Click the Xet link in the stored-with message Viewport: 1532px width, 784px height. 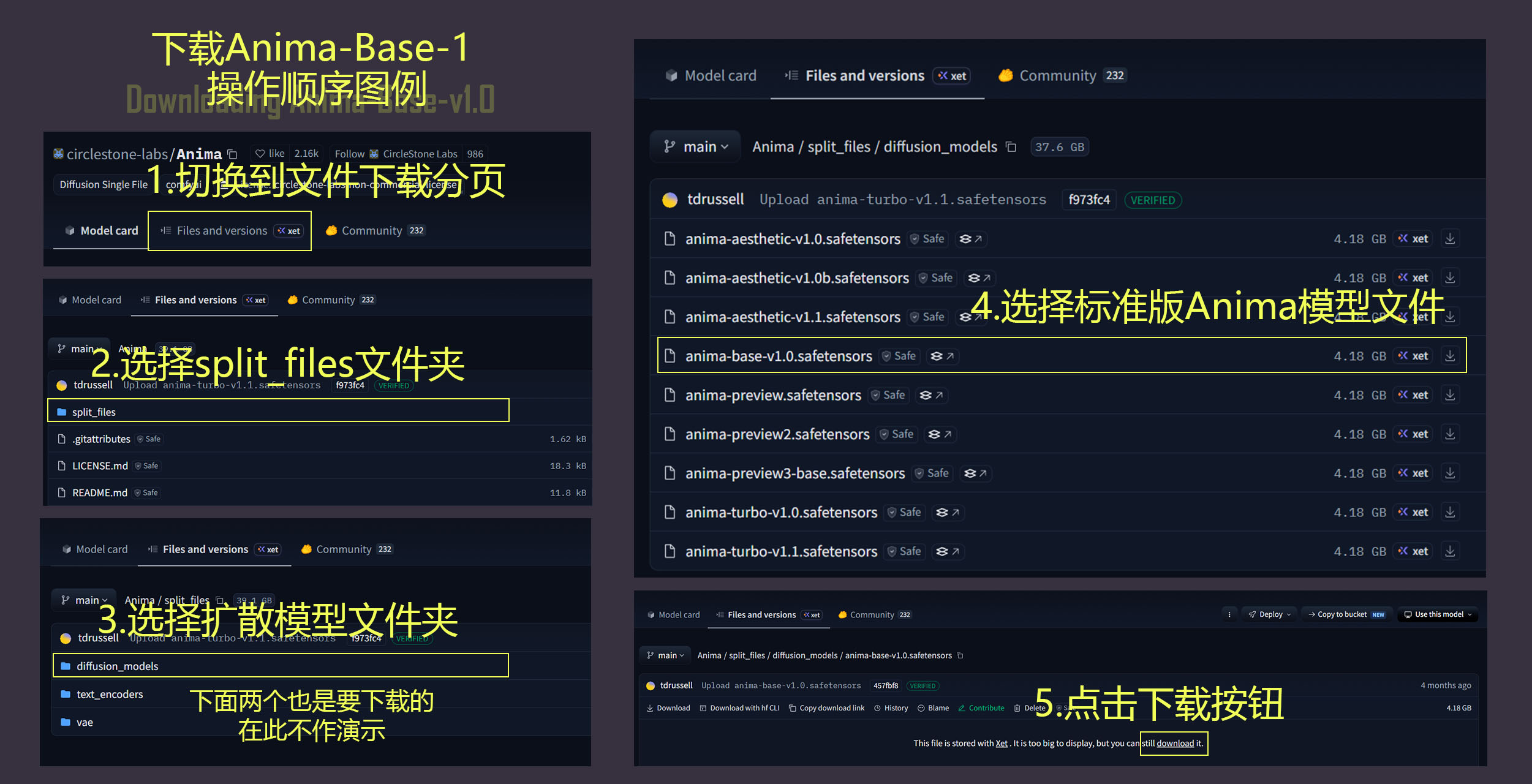[x=1002, y=744]
